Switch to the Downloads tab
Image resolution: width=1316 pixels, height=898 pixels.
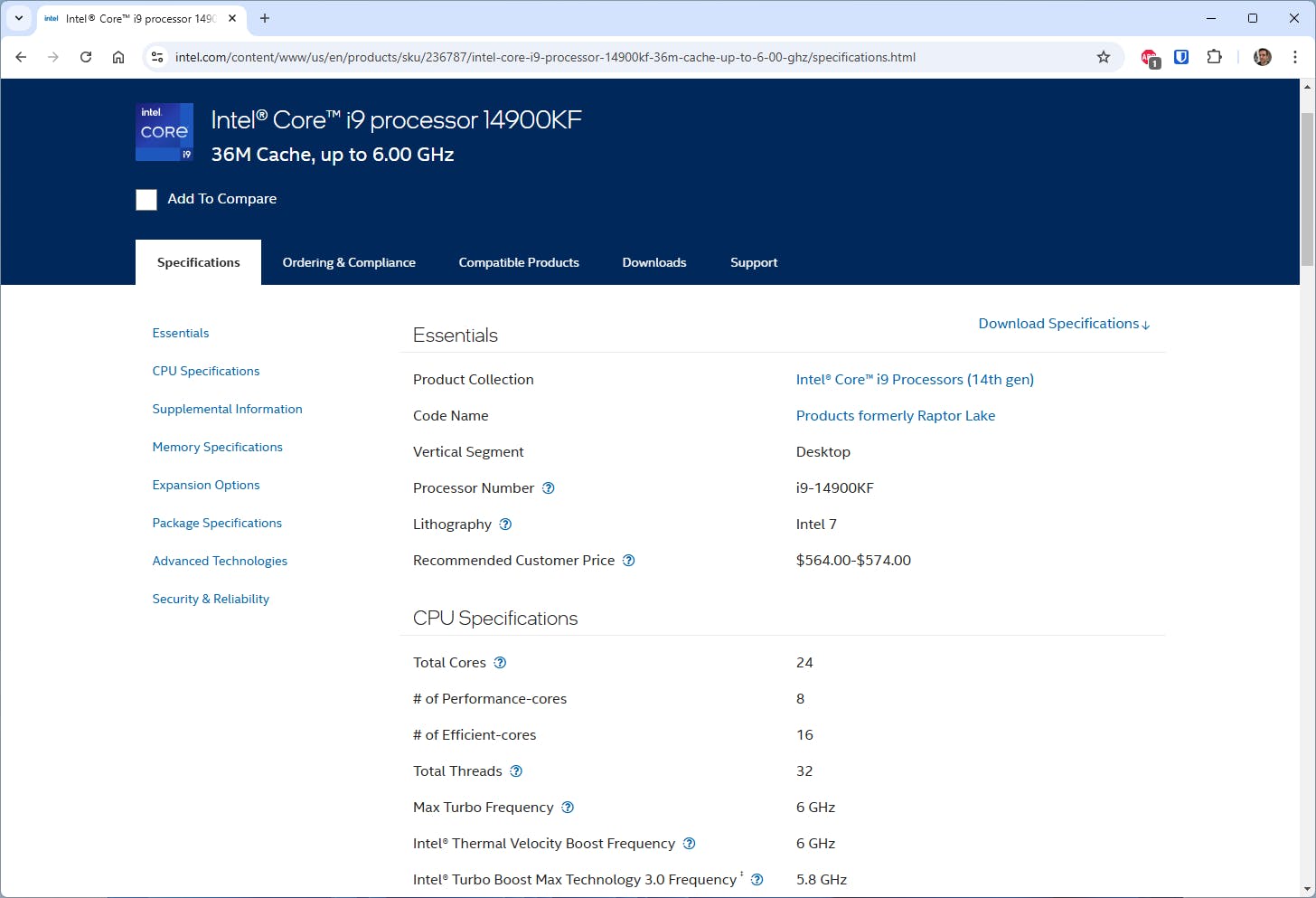pos(654,262)
